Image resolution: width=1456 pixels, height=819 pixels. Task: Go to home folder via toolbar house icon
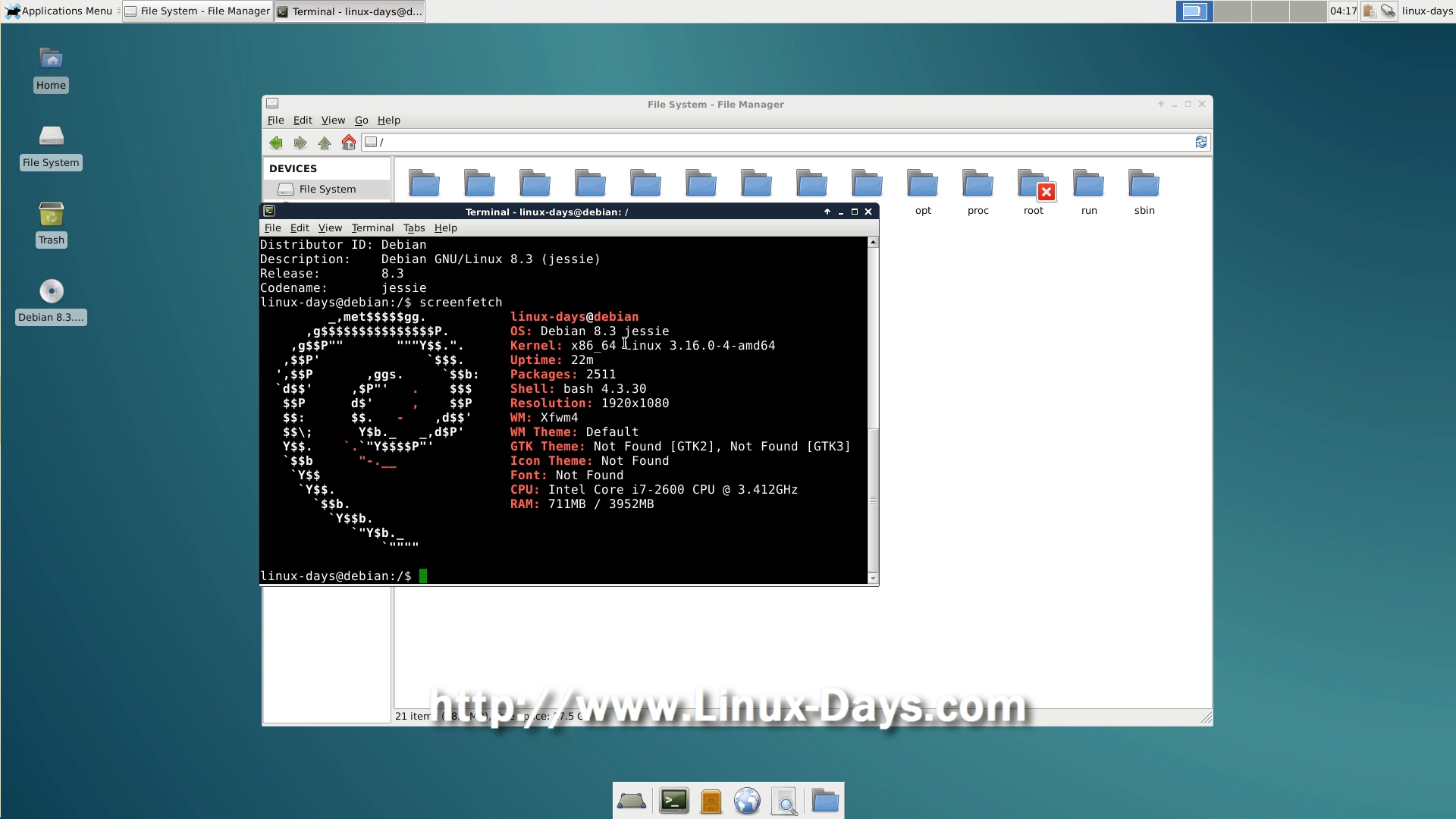[349, 143]
